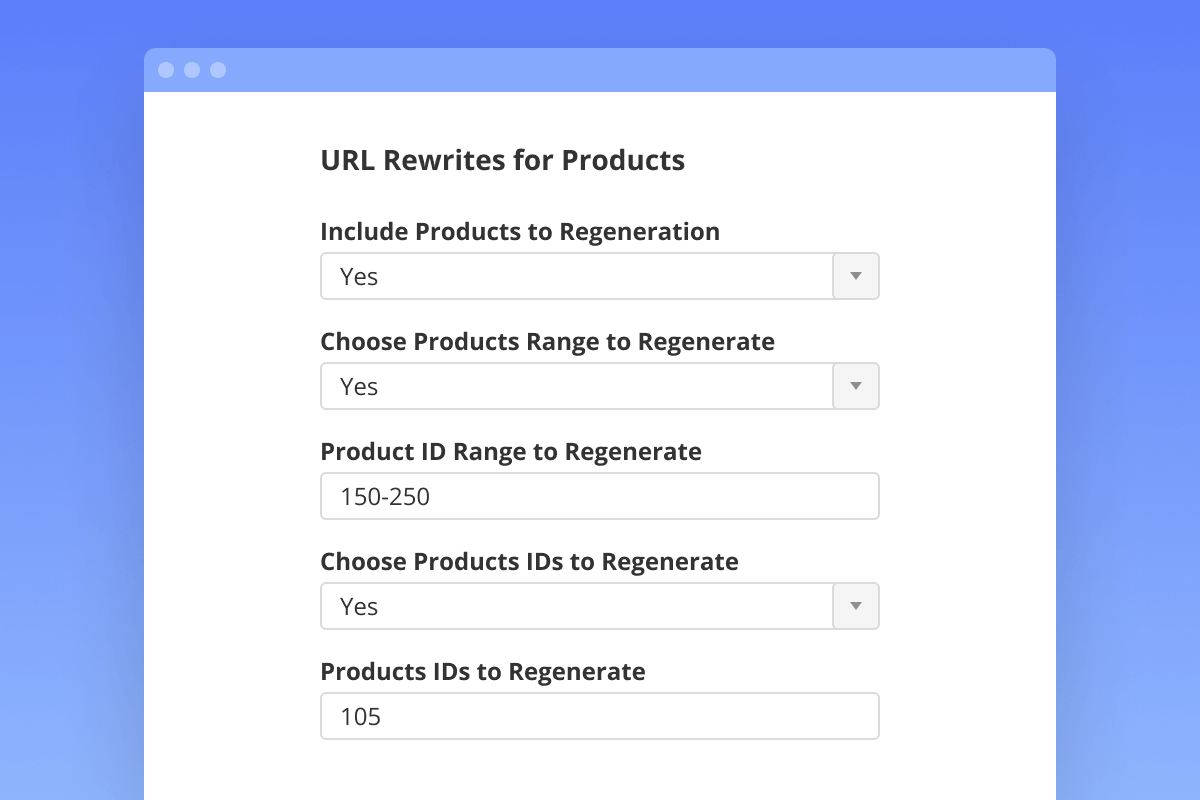The image size is (1200, 800).
Task: Click the arrow icon for Choose Products Range
Action: 856,386
